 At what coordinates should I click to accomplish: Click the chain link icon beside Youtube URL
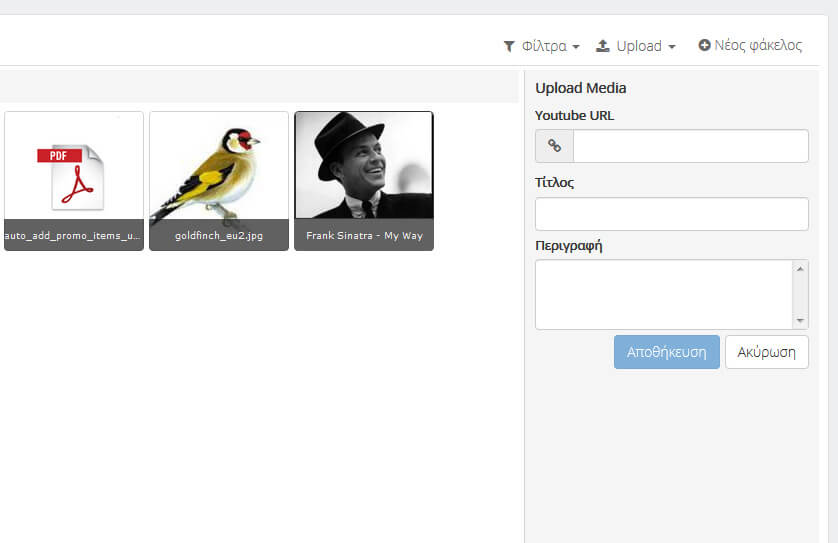pos(554,145)
